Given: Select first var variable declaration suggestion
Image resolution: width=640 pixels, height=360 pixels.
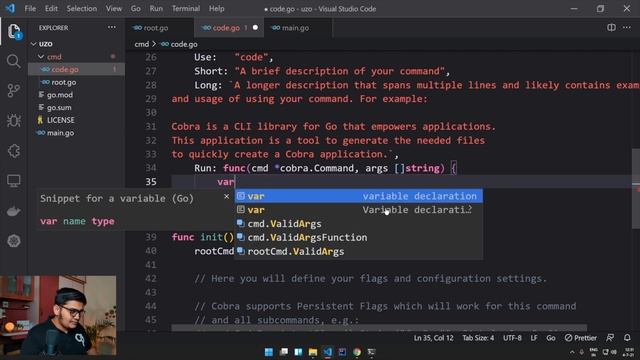Looking at the screenshot, I should tap(358, 196).
